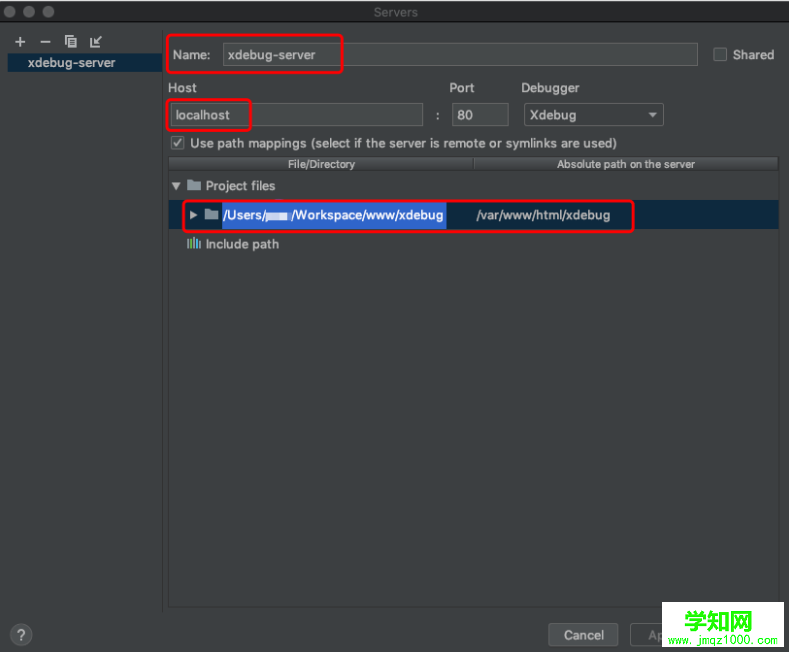Edit the /var/www/html/xdebug server path cell
Image resolution: width=789 pixels, height=652 pixels.
point(543,215)
